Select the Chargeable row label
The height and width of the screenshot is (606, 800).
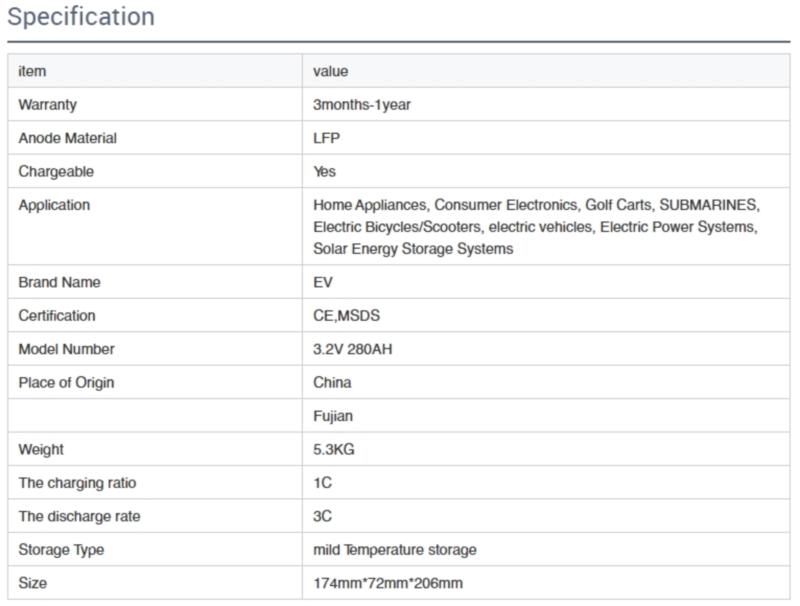(x=56, y=171)
